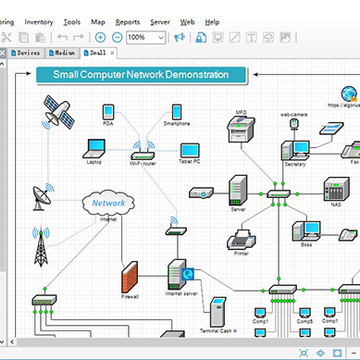Open the Server menu
The height and width of the screenshot is (360, 360).
(x=160, y=22)
